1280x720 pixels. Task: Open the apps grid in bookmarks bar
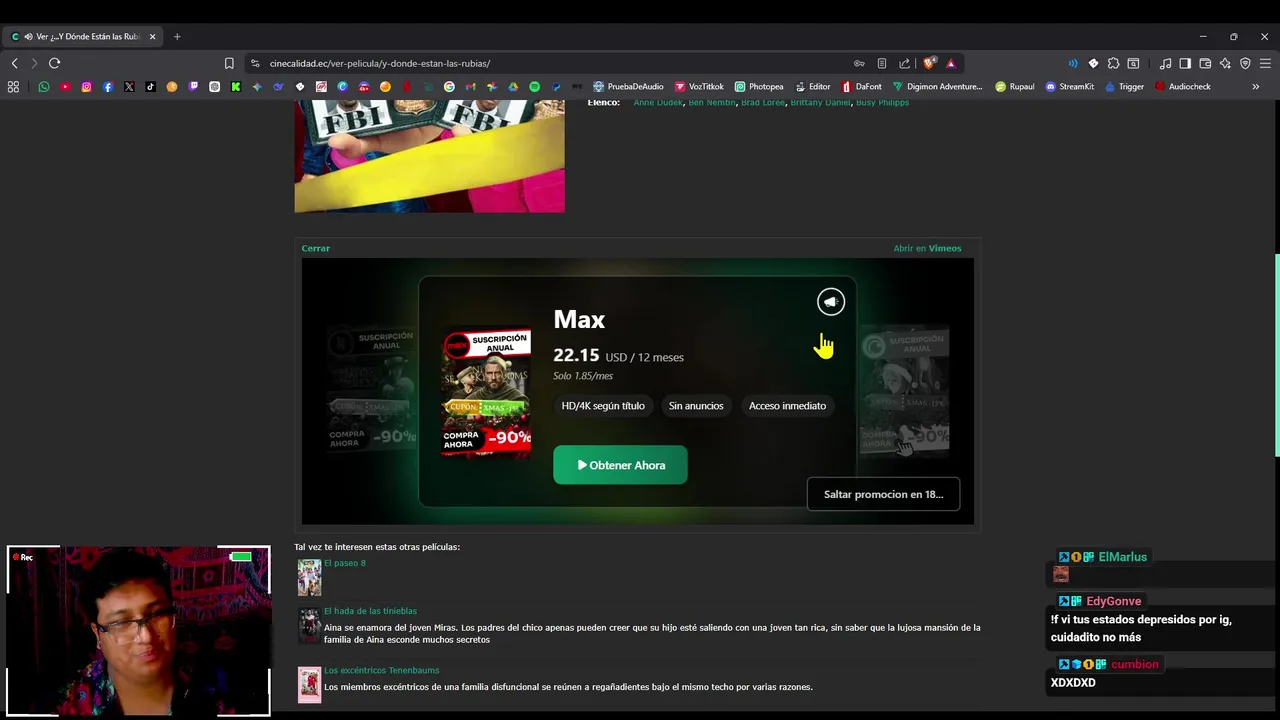click(13, 87)
